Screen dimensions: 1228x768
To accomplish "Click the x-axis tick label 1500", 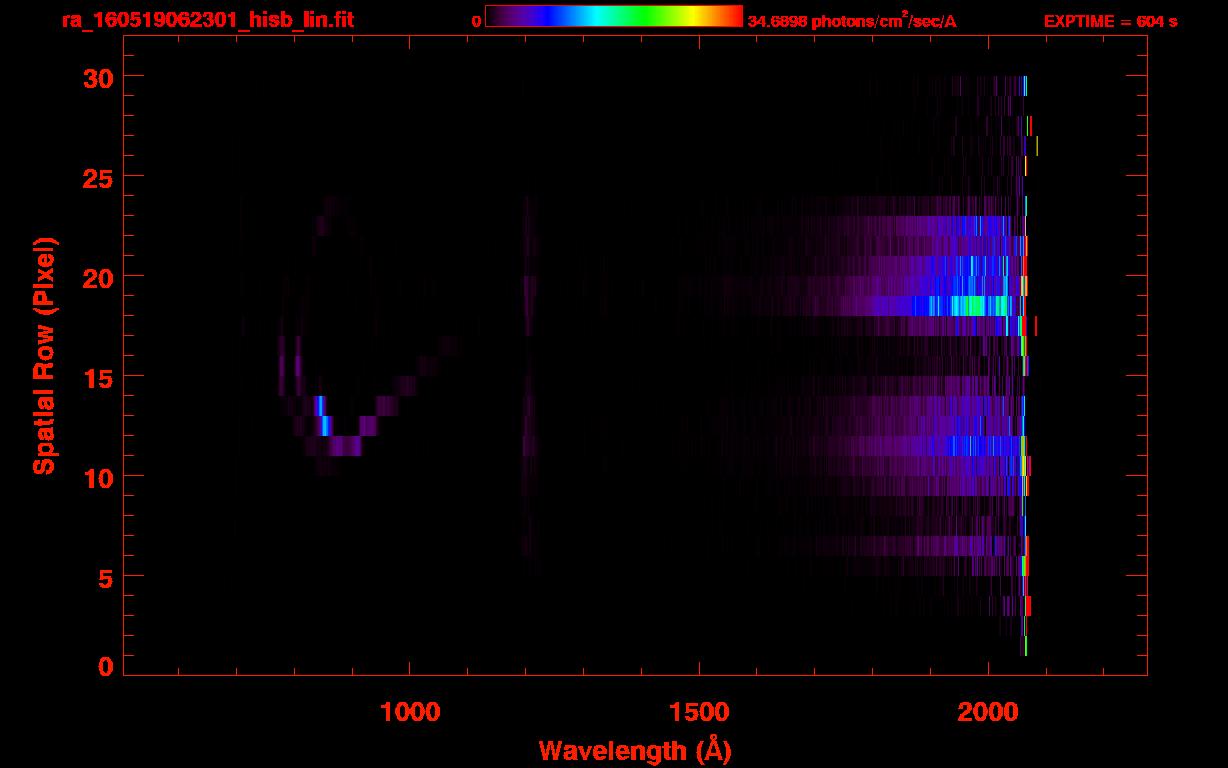I will [x=699, y=712].
